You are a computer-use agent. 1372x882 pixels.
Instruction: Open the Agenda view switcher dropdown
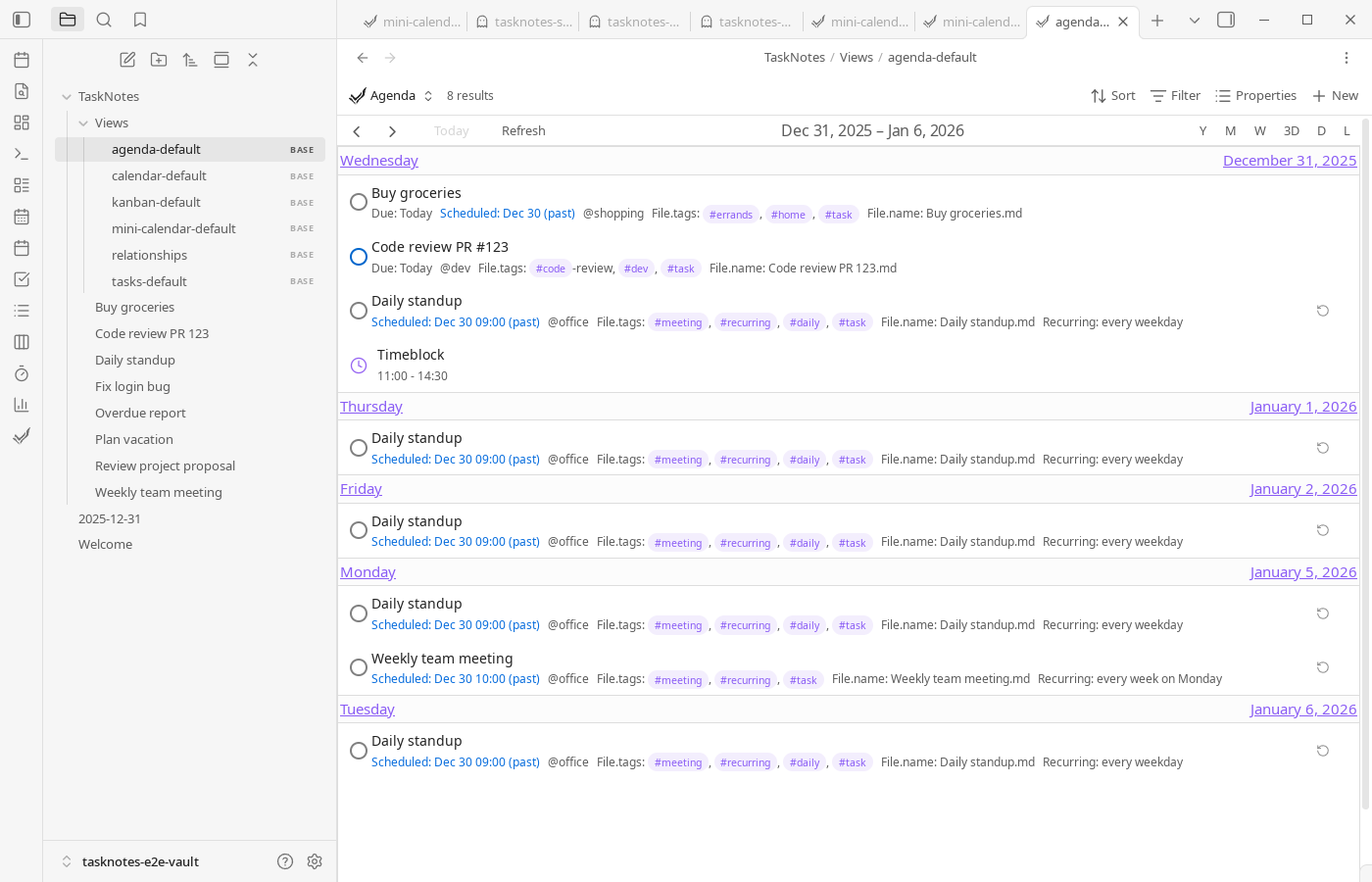427,95
